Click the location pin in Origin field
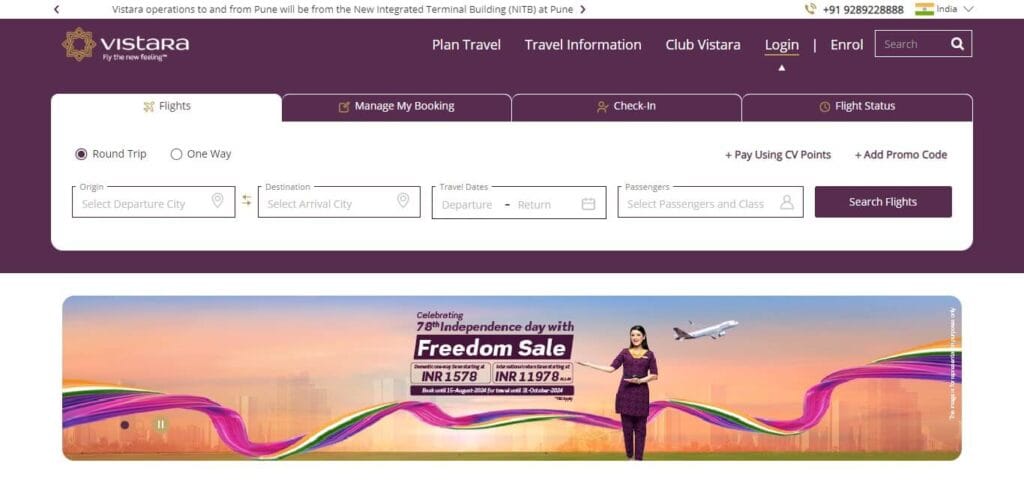The width and height of the screenshot is (1024, 481). [x=217, y=200]
